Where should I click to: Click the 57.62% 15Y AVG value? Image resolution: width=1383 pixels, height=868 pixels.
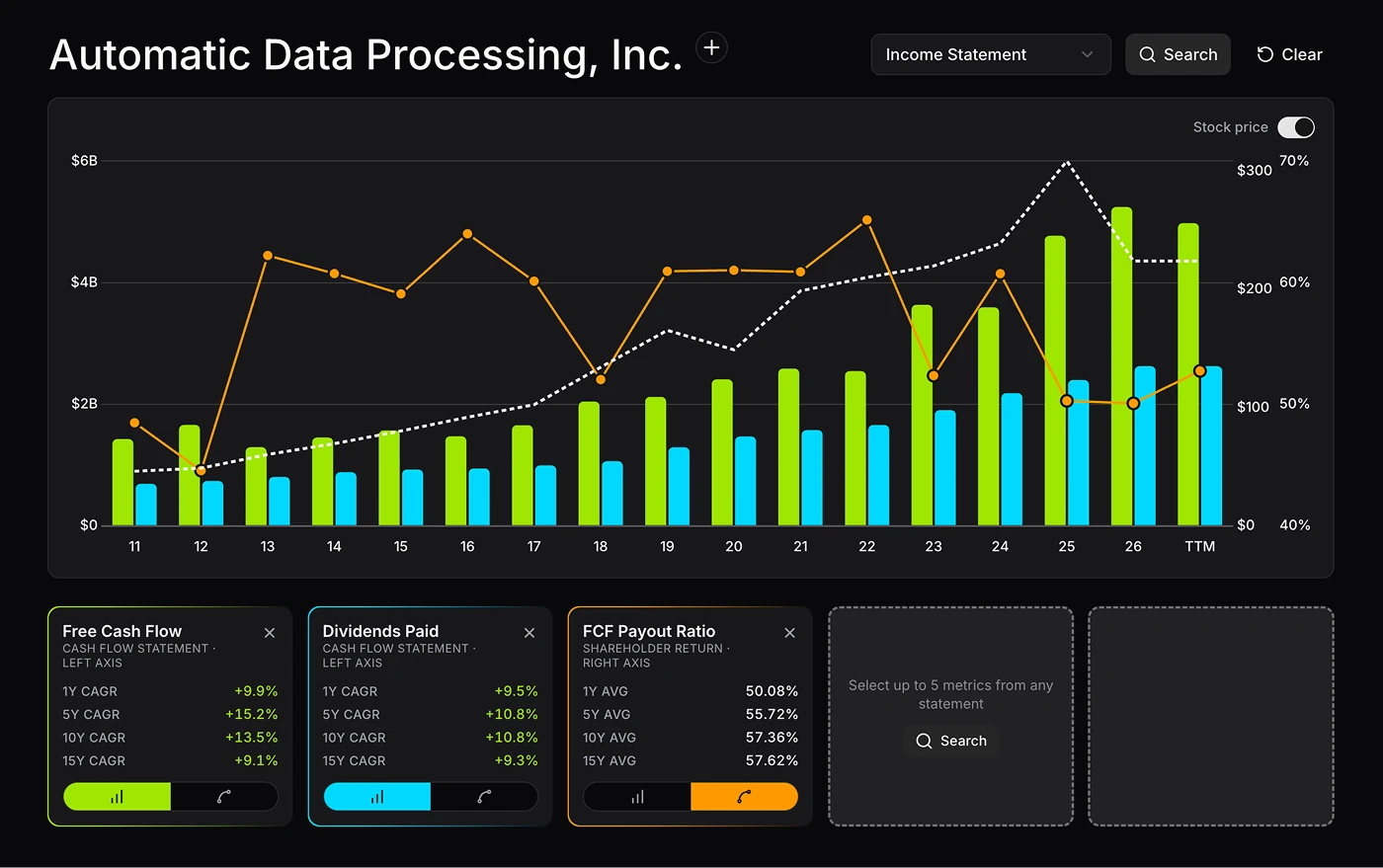772,760
